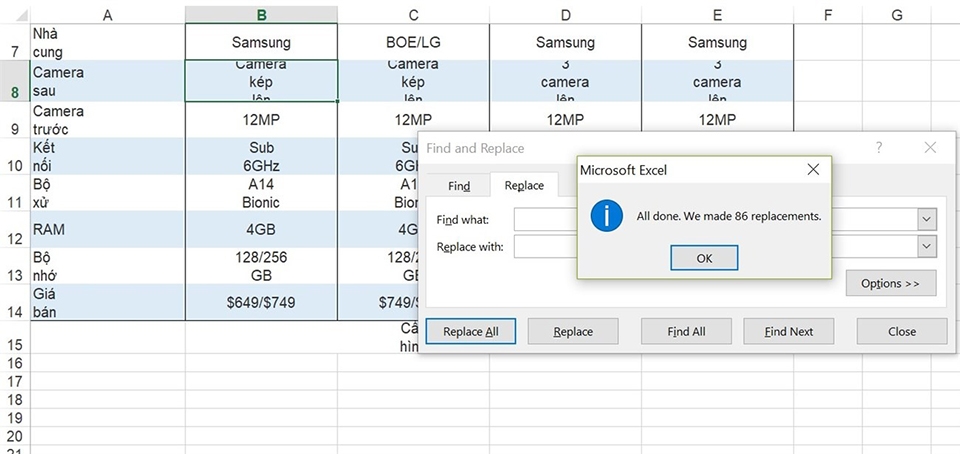Click the Bộ nhớ cell
The height and width of the screenshot is (454, 960).
[108, 266]
